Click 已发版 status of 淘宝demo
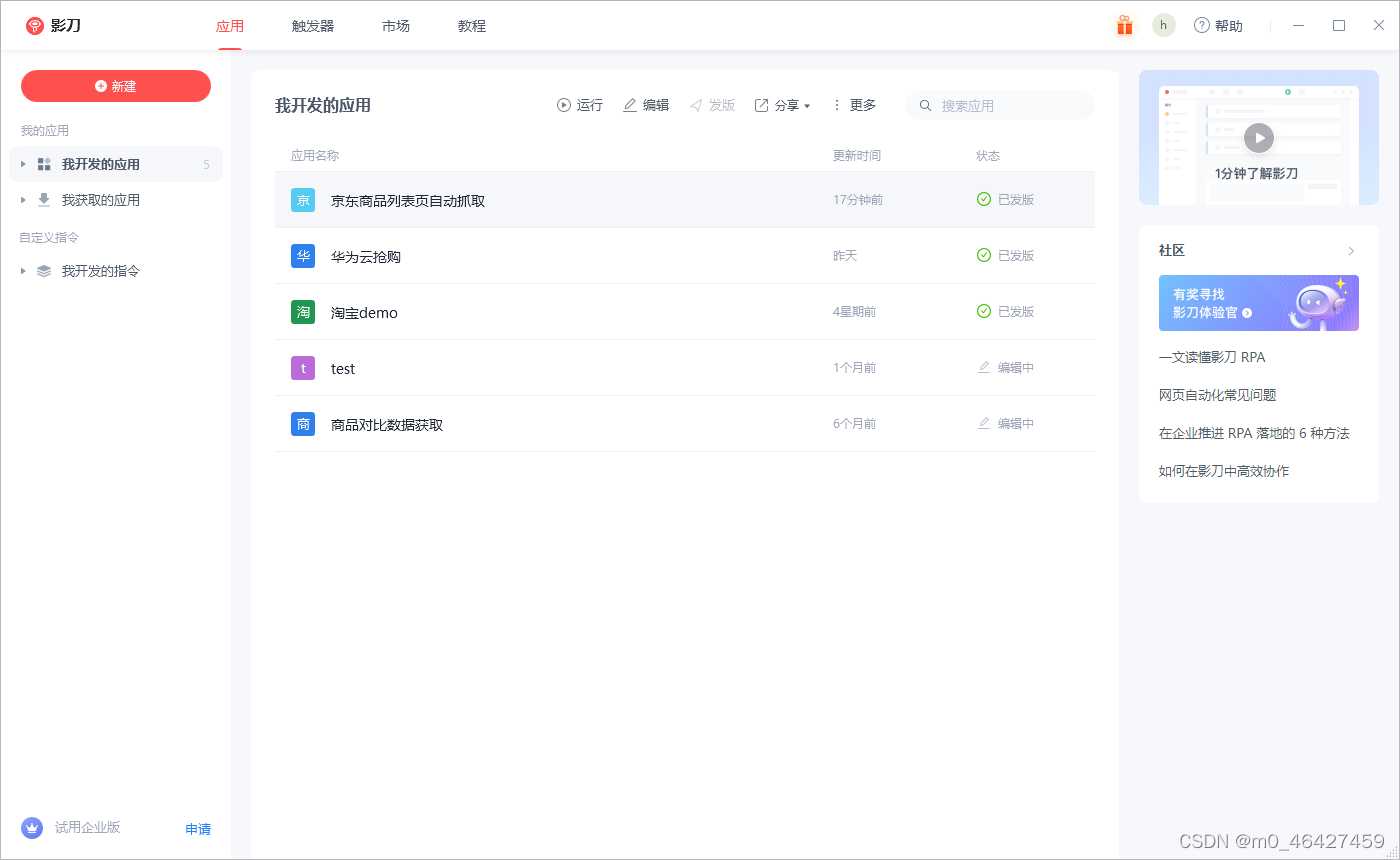The height and width of the screenshot is (860, 1400). coord(1005,312)
